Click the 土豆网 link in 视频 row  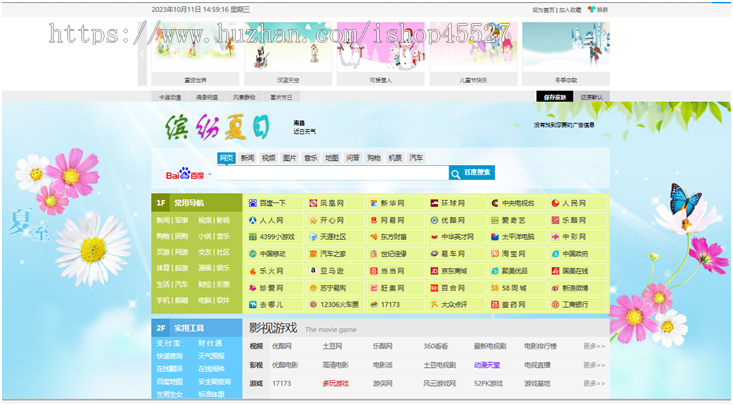[x=332, y=346]
